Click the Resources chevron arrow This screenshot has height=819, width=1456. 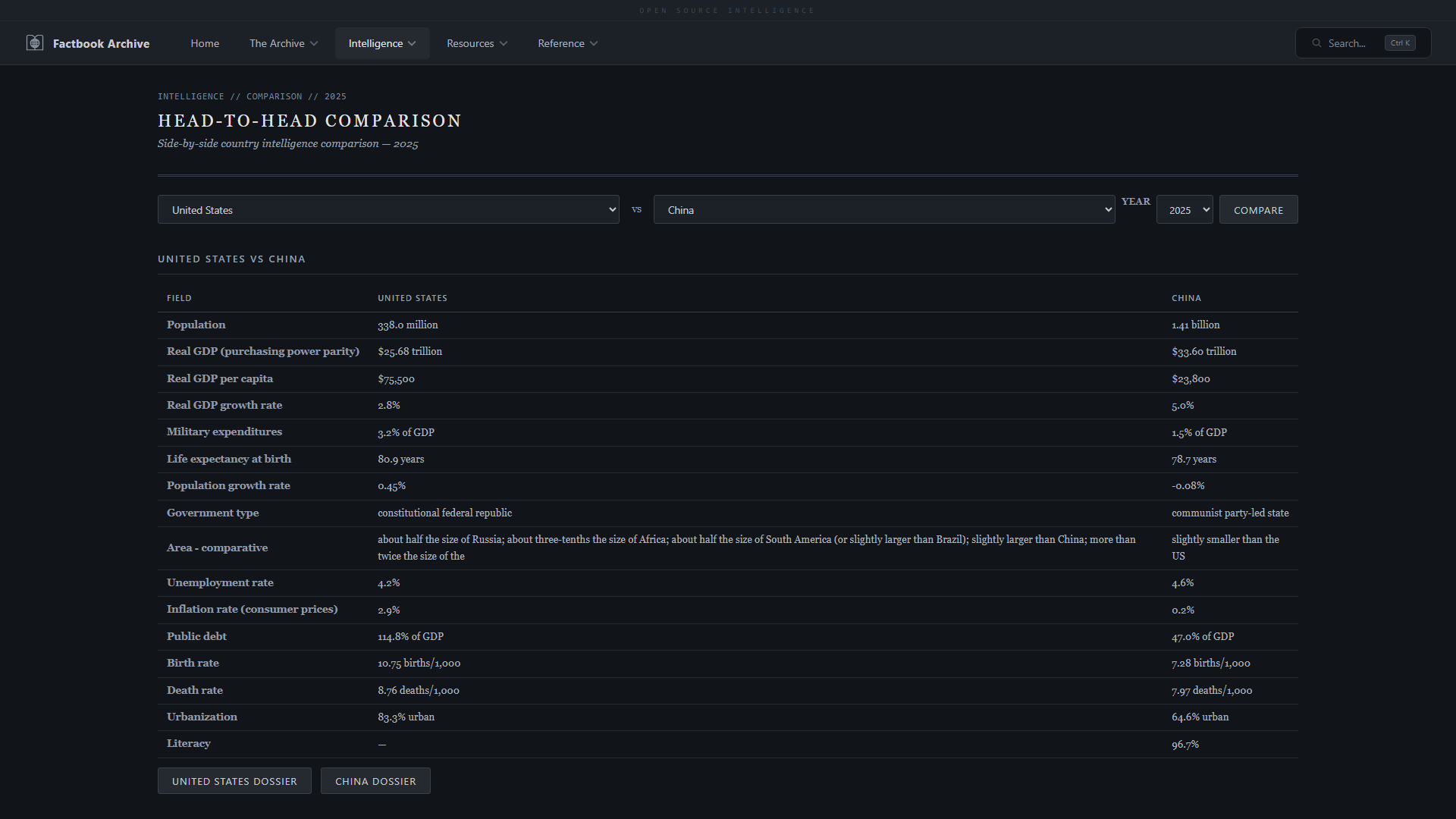pos(504,44)
